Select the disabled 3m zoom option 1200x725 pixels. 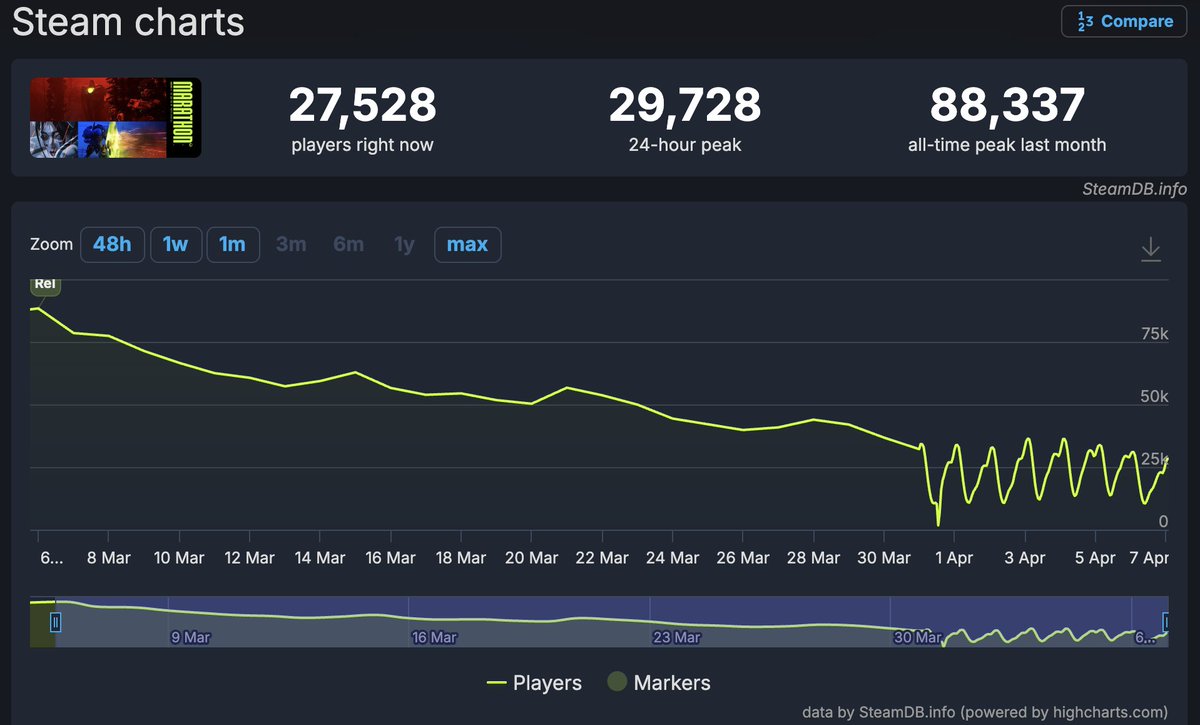point(291,244)
